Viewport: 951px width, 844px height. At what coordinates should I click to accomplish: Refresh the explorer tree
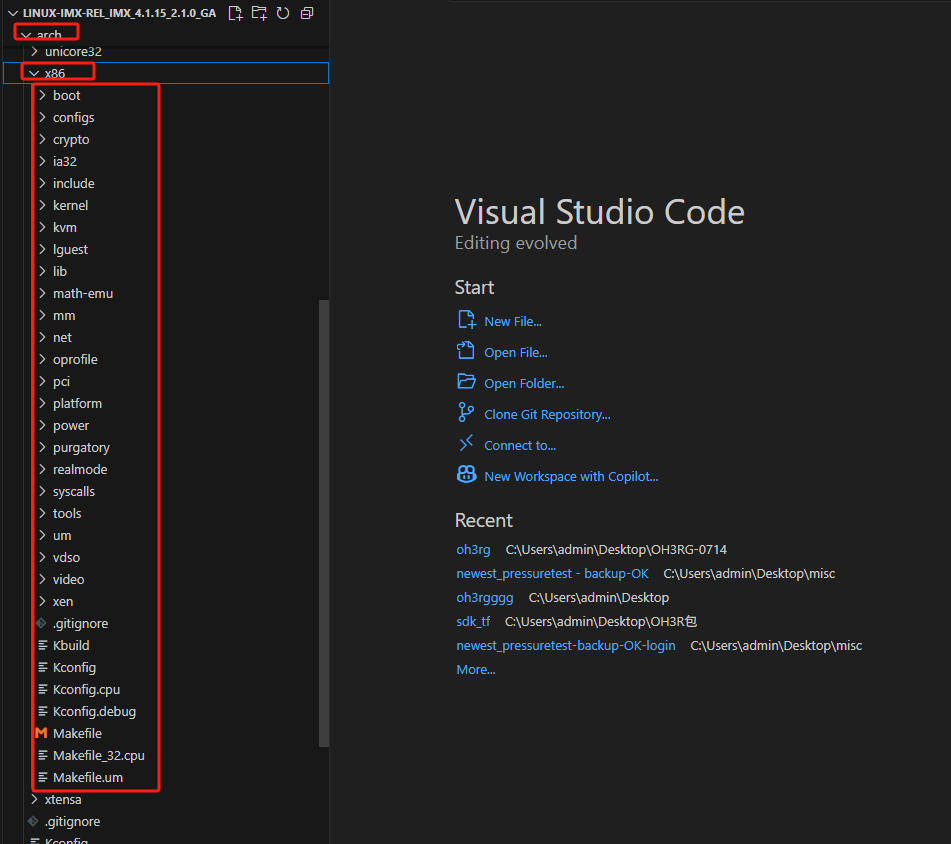click(x=283, y=13)
